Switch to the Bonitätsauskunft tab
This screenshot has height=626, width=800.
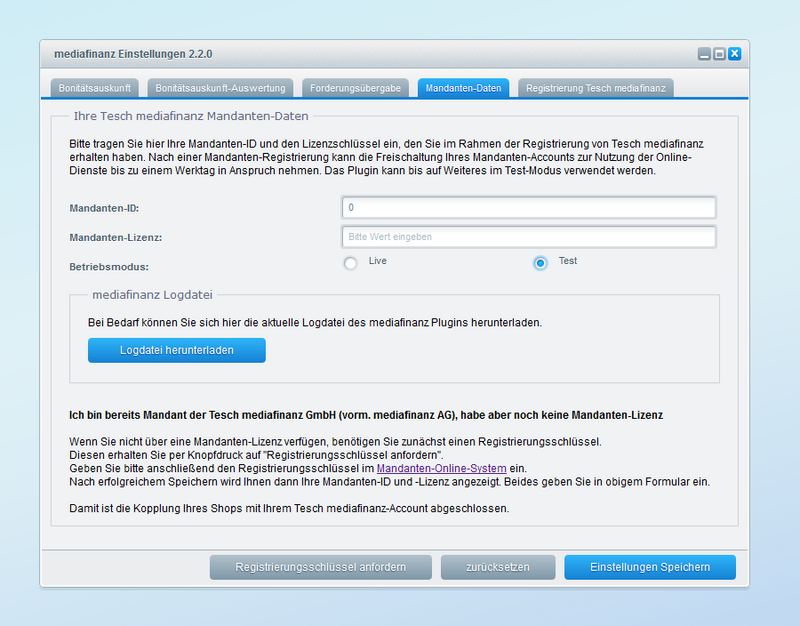(94, 88)
